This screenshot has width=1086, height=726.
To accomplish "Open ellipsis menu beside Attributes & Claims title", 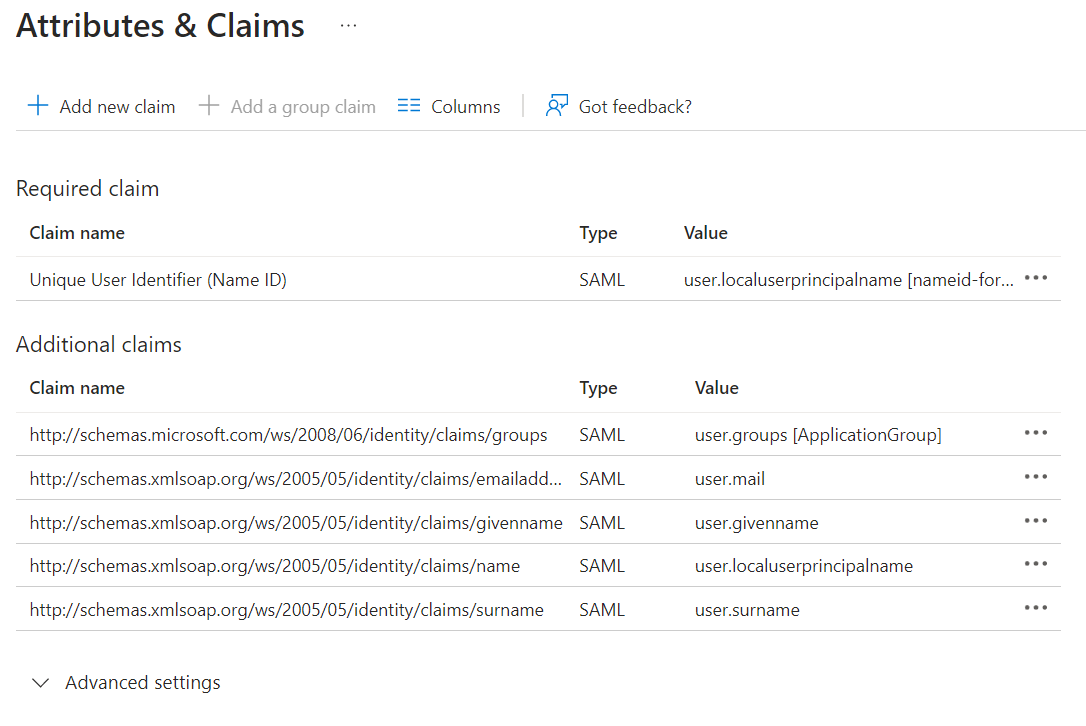I will pyautogui.click(x=348, y=26).
